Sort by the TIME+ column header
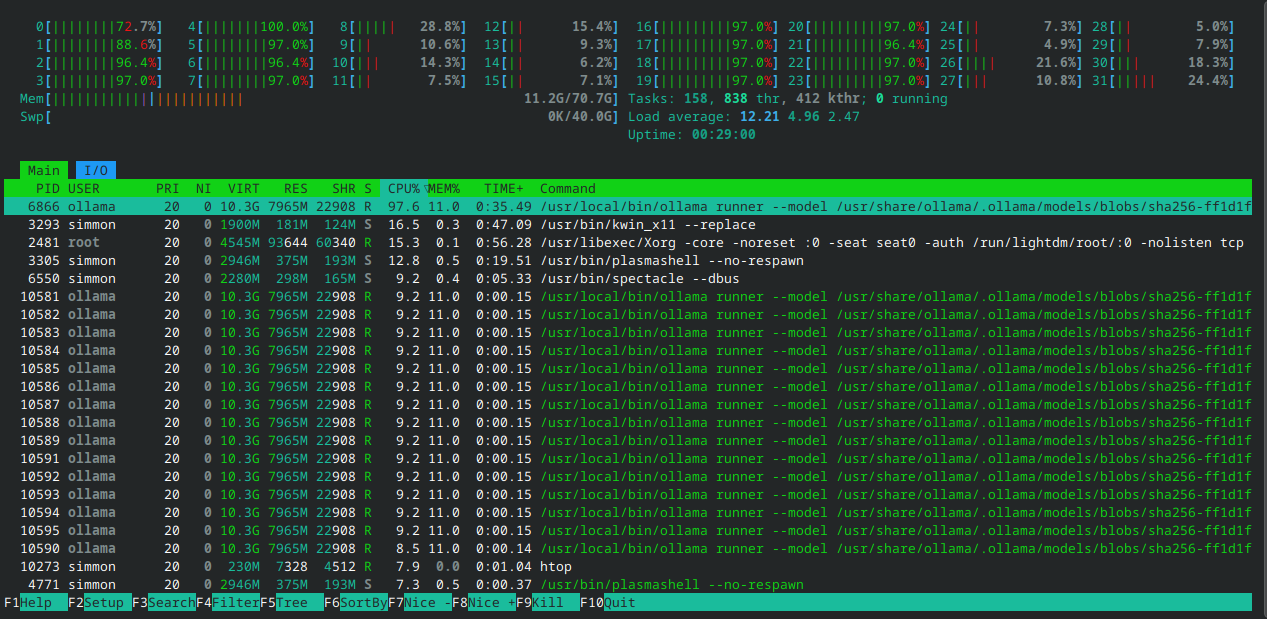The width and height of the screenshot is (1267, 619). coord(504,188)
